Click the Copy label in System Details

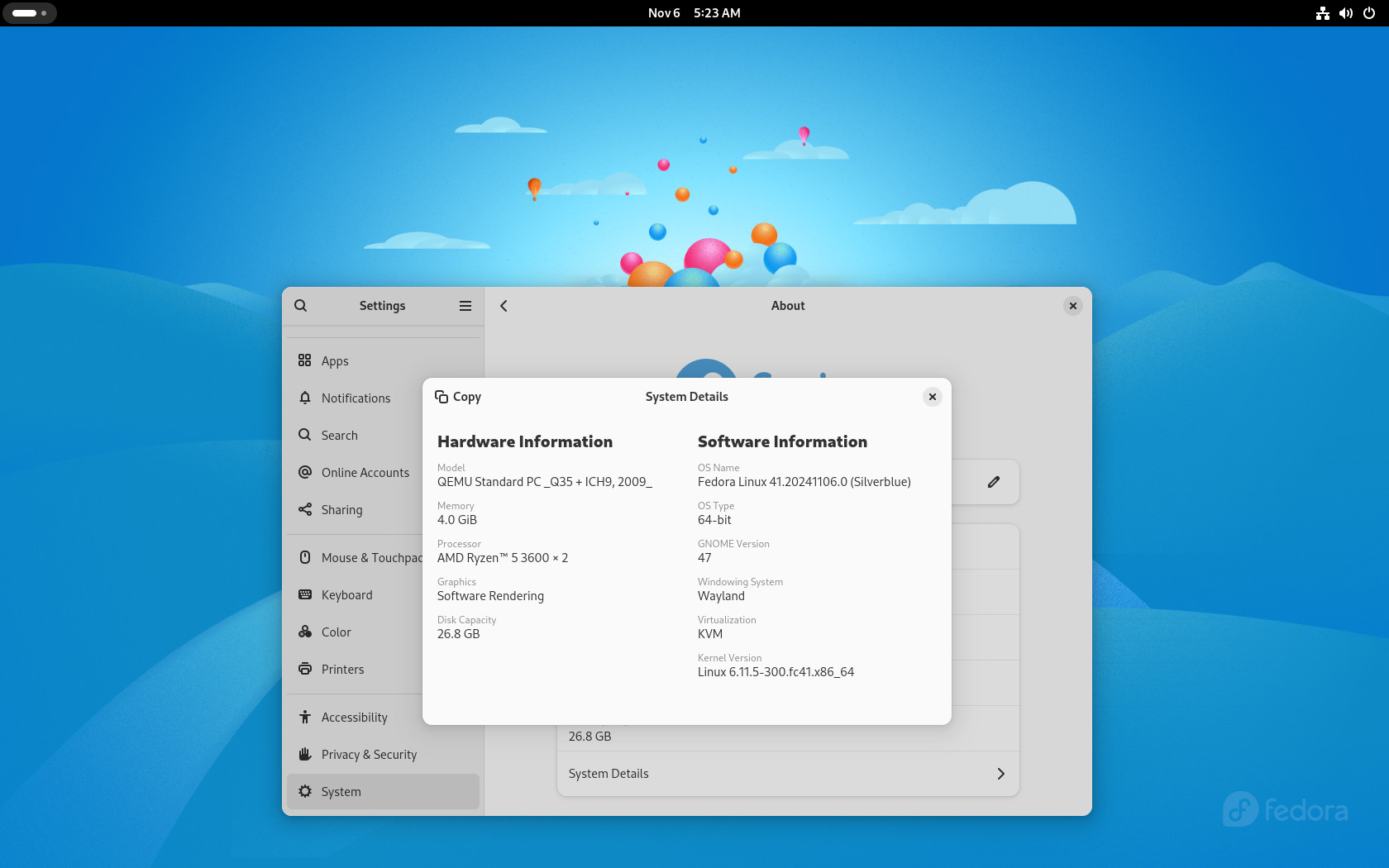[x=467, y=397]
